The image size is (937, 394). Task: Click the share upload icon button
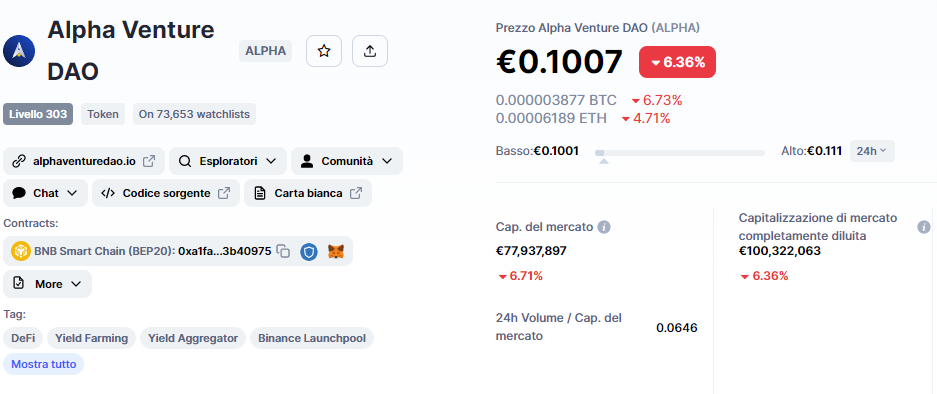(x=370, y=51)
